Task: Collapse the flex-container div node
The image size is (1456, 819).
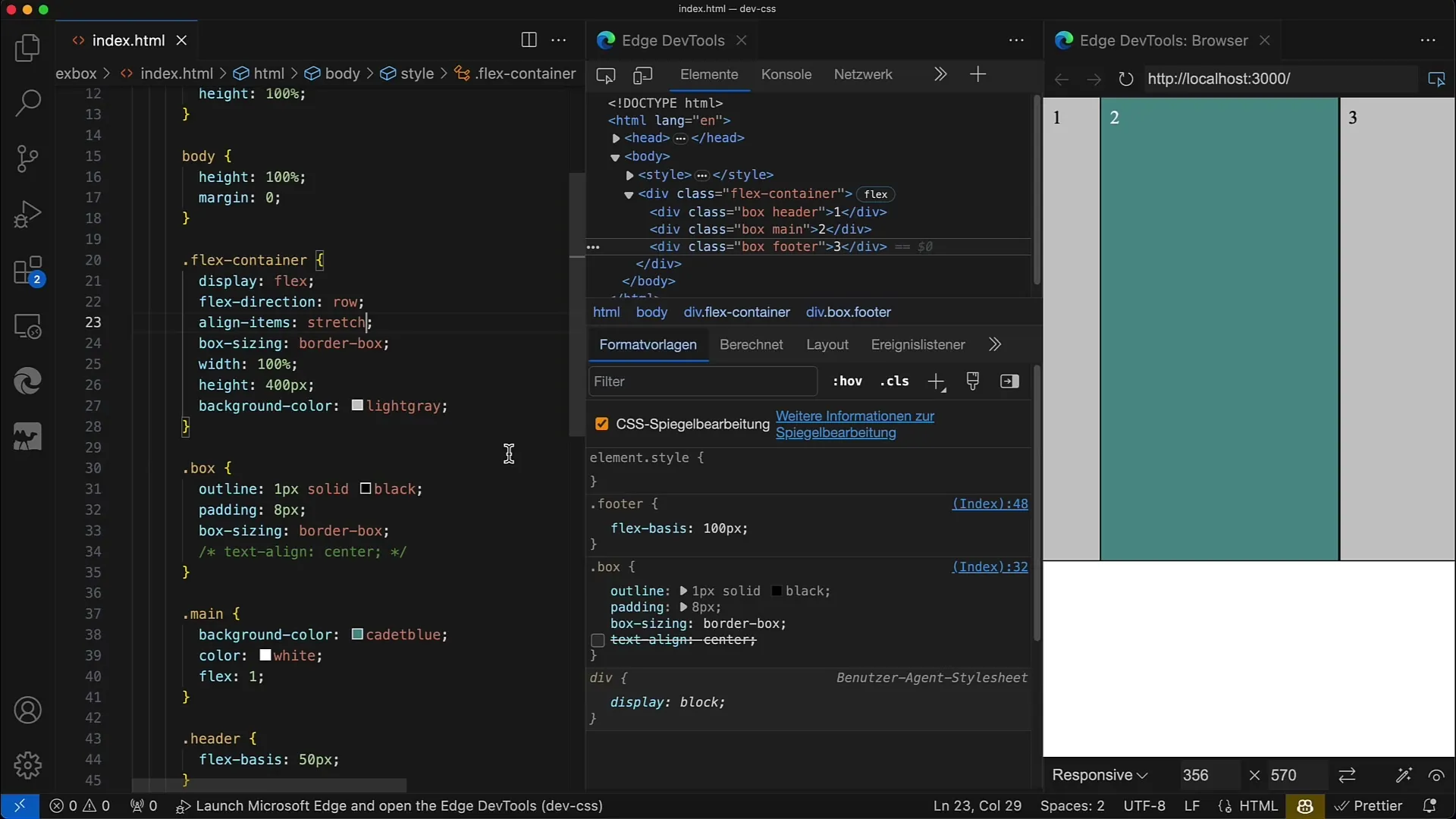Action: (629, 195)
